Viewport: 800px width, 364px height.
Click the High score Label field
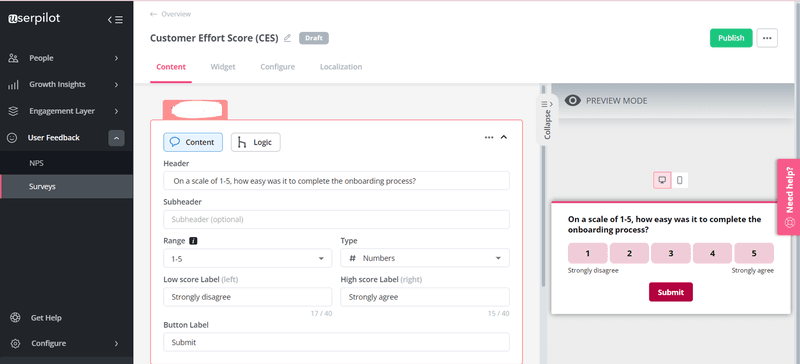coord(425,297)
